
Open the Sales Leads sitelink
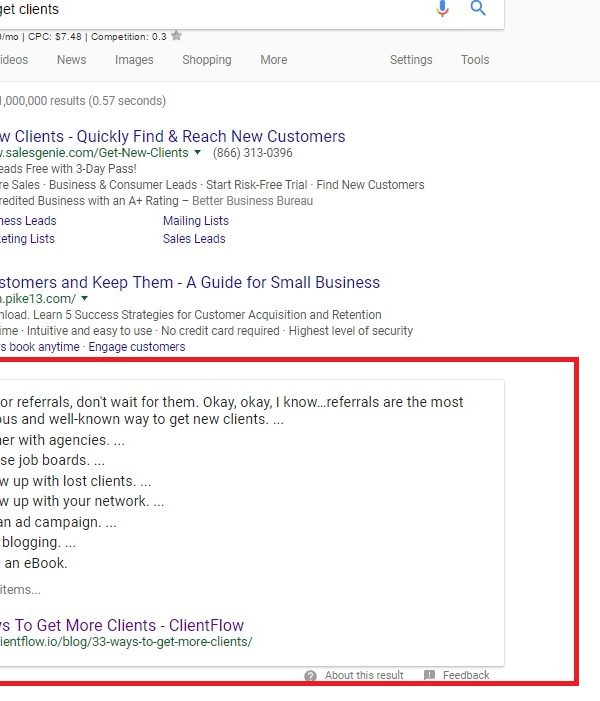(x=194, y=239)
